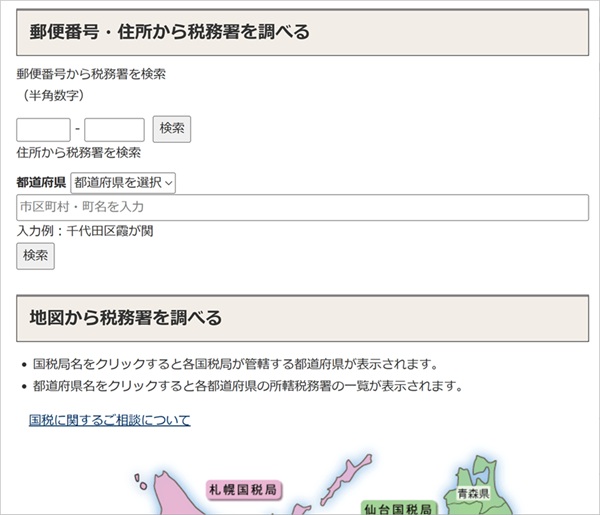Open the 都道府県を選択 prefecture dropdown
Image resolution: width=600 pixels, height=515 pixels.
(x=123, y=183)
